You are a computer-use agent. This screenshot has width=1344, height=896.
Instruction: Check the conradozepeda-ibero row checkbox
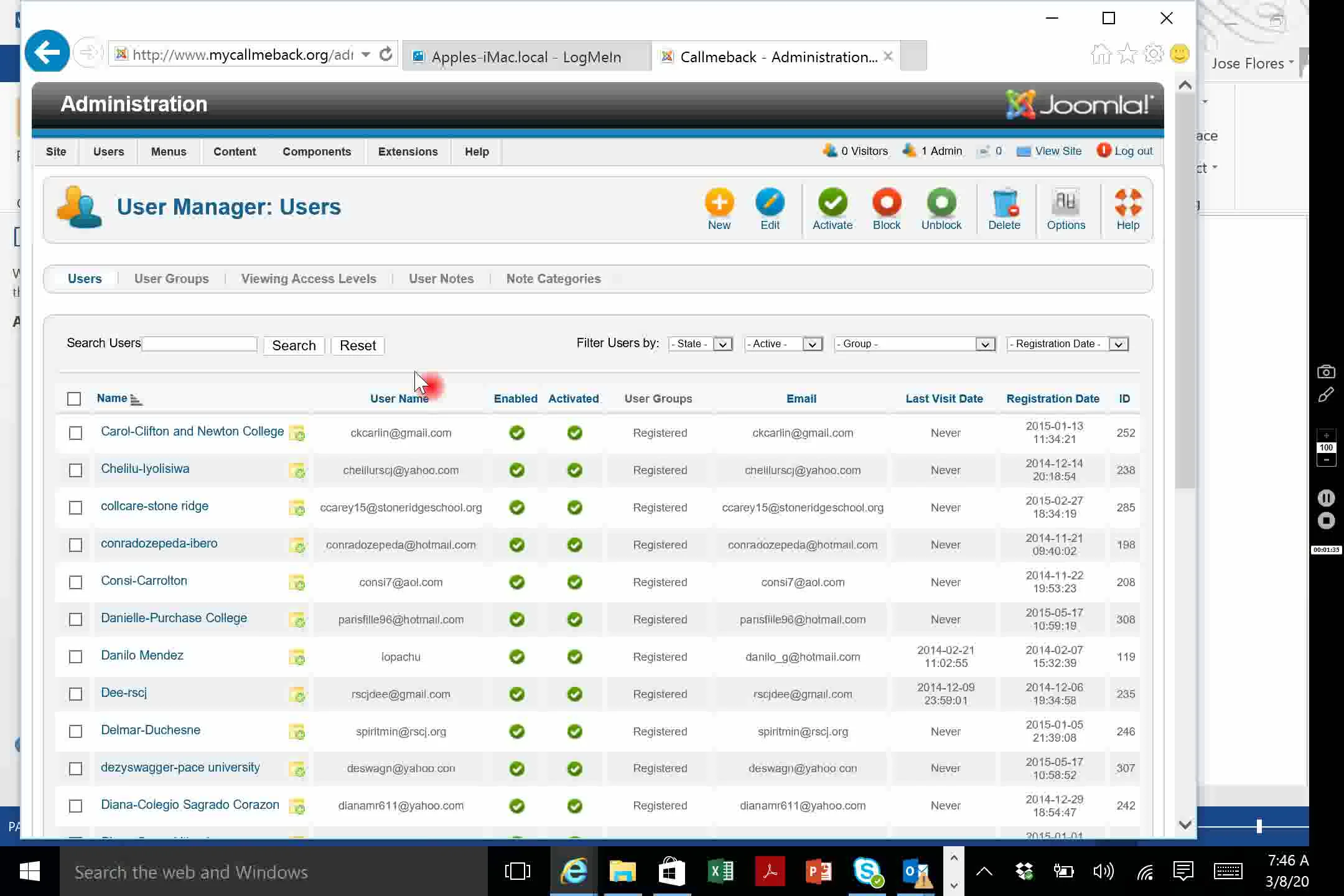[75, 545]
